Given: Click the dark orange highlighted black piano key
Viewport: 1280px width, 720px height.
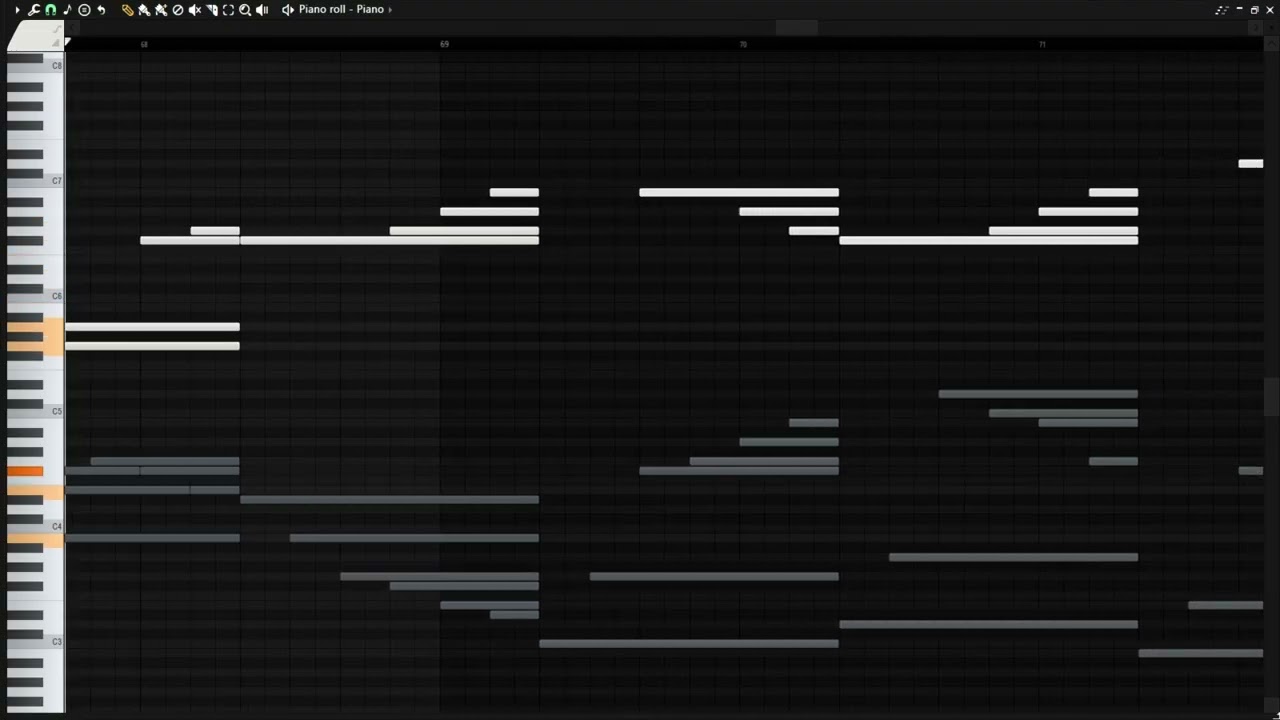Looking at the screenshot, I should tap(25, 471).
